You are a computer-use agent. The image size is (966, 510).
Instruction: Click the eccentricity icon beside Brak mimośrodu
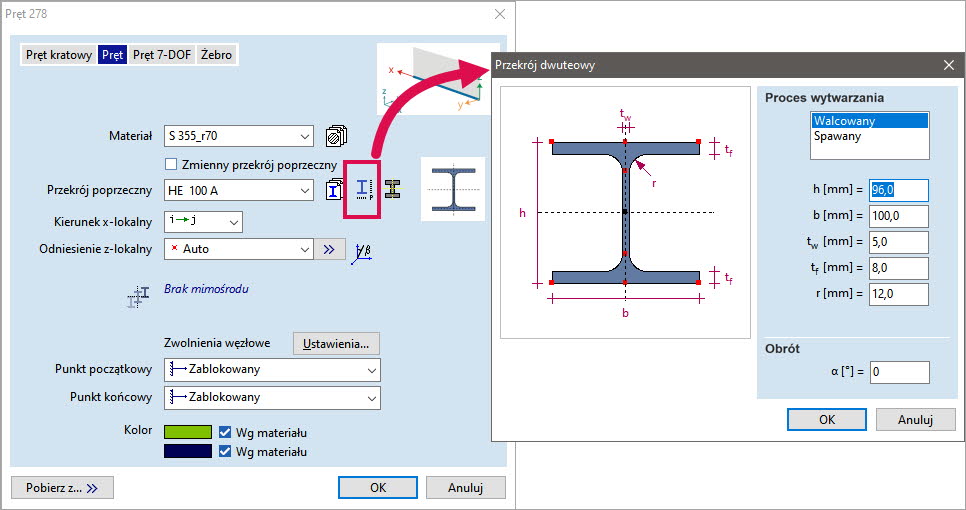(x=138, y=296)
